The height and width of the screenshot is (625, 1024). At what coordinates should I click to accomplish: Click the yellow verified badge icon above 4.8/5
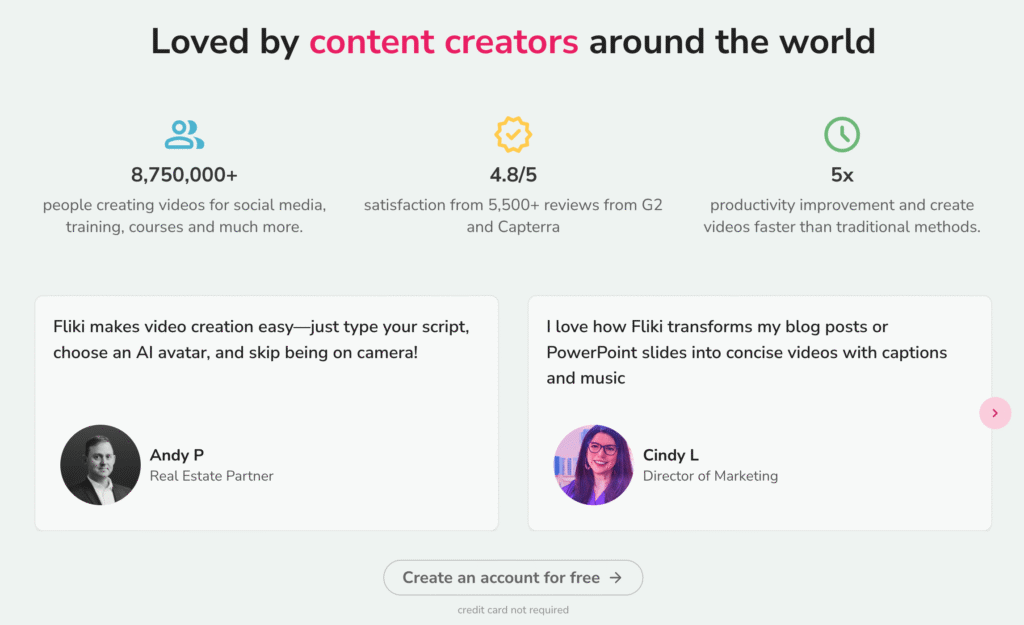[513, 135]
